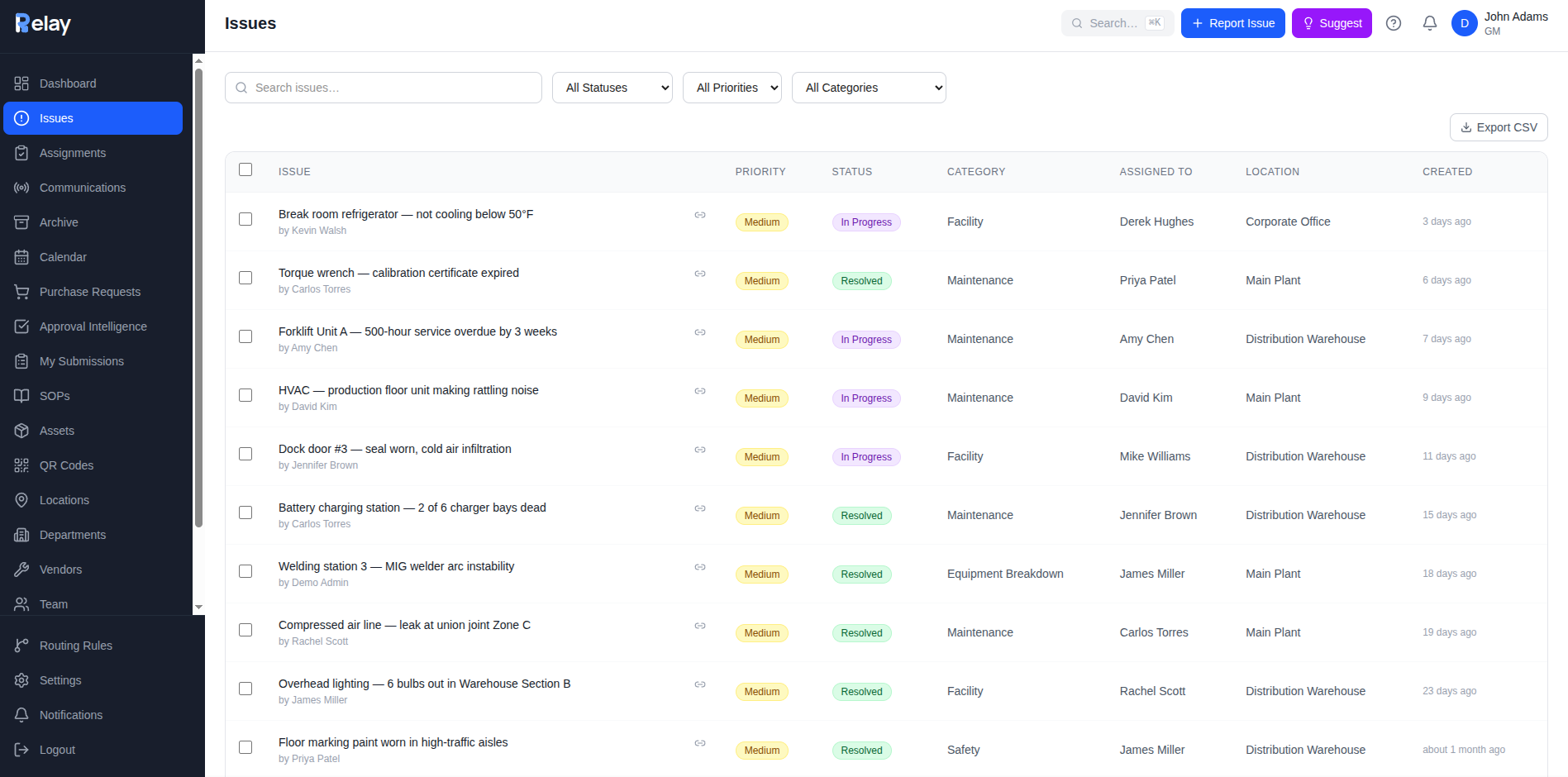Export issues with Export CSV button
Image resolution: width=1568 pixels, height=777 pixels.
[x=1499, y=127]
